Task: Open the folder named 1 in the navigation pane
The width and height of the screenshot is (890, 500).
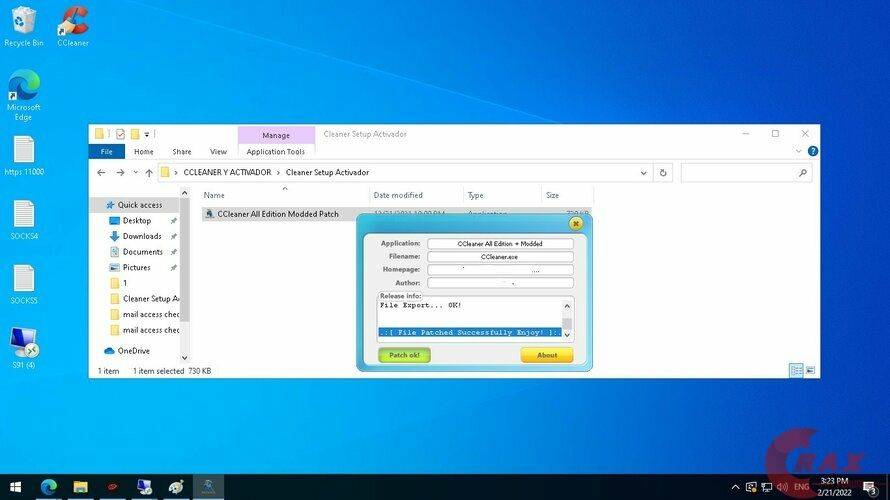Action: tap(125, 283)
